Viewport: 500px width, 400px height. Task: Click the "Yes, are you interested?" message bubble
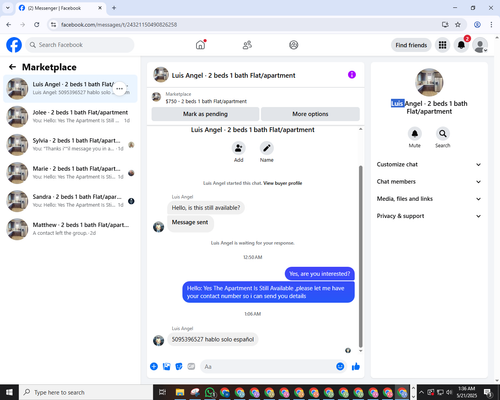[x=320, y=274]
